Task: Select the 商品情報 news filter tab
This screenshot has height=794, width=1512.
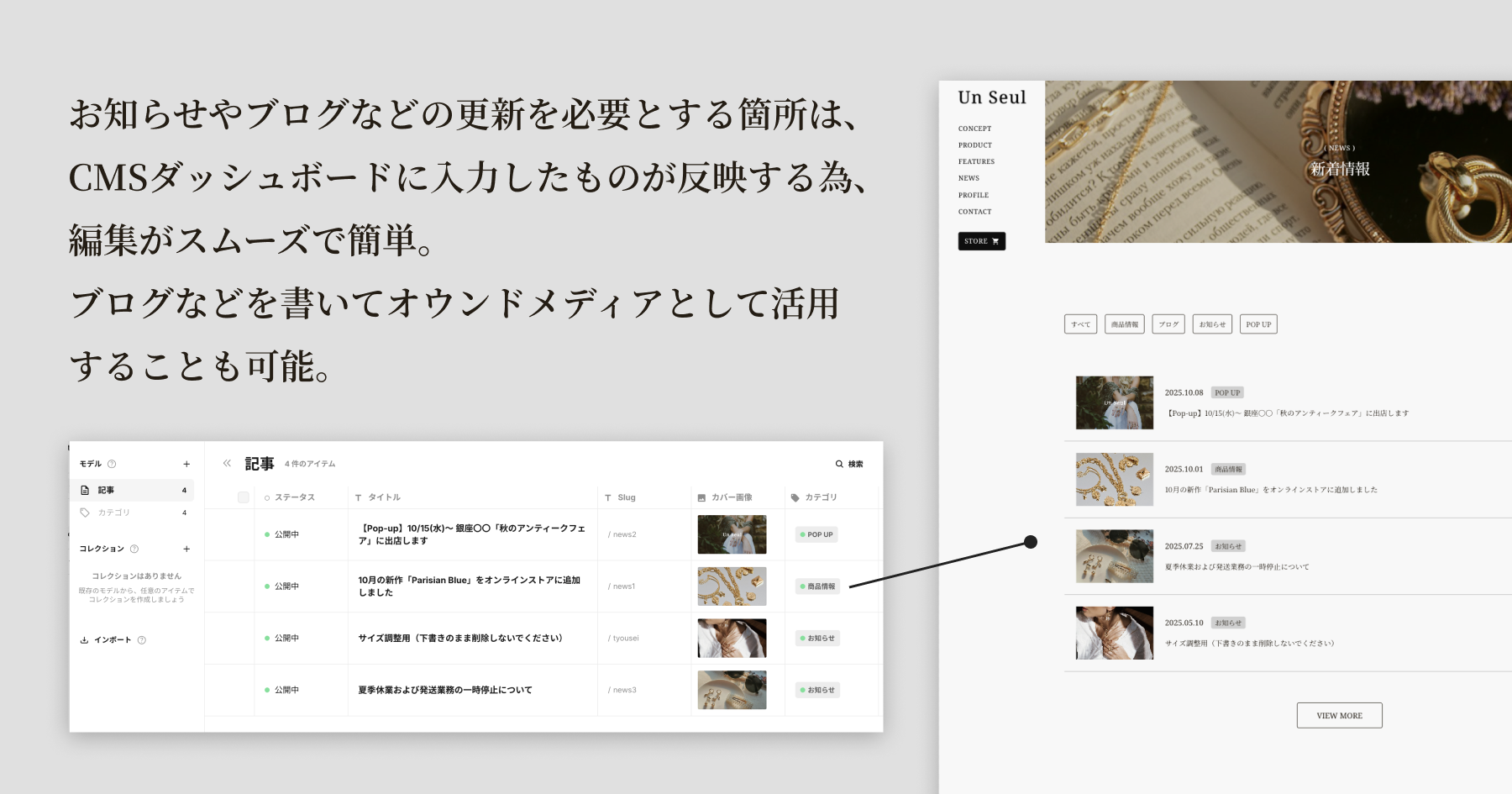Action: pos(1125,324)
